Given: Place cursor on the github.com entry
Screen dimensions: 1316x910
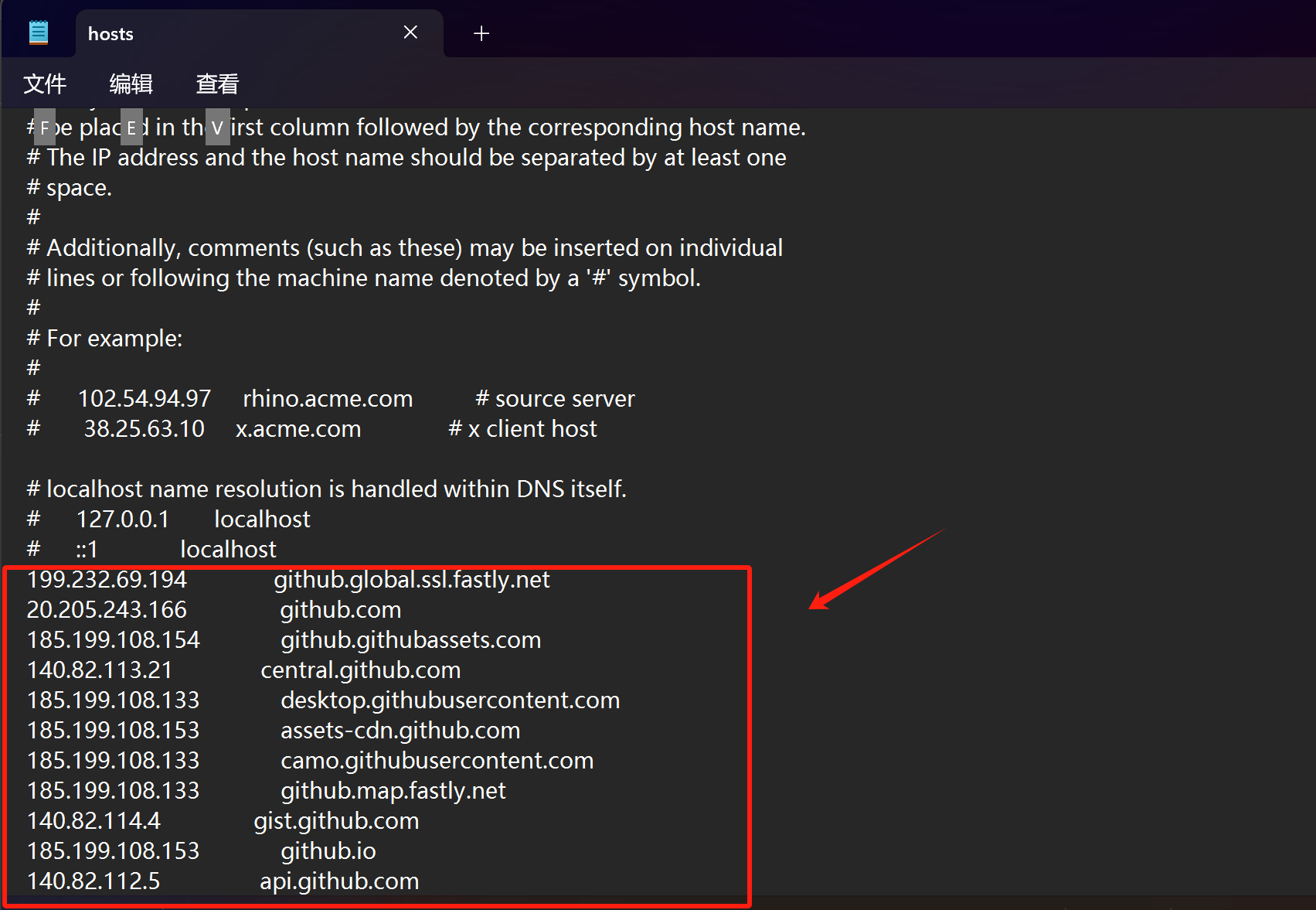Looking at the screenshot, I should tap(340, 610).
